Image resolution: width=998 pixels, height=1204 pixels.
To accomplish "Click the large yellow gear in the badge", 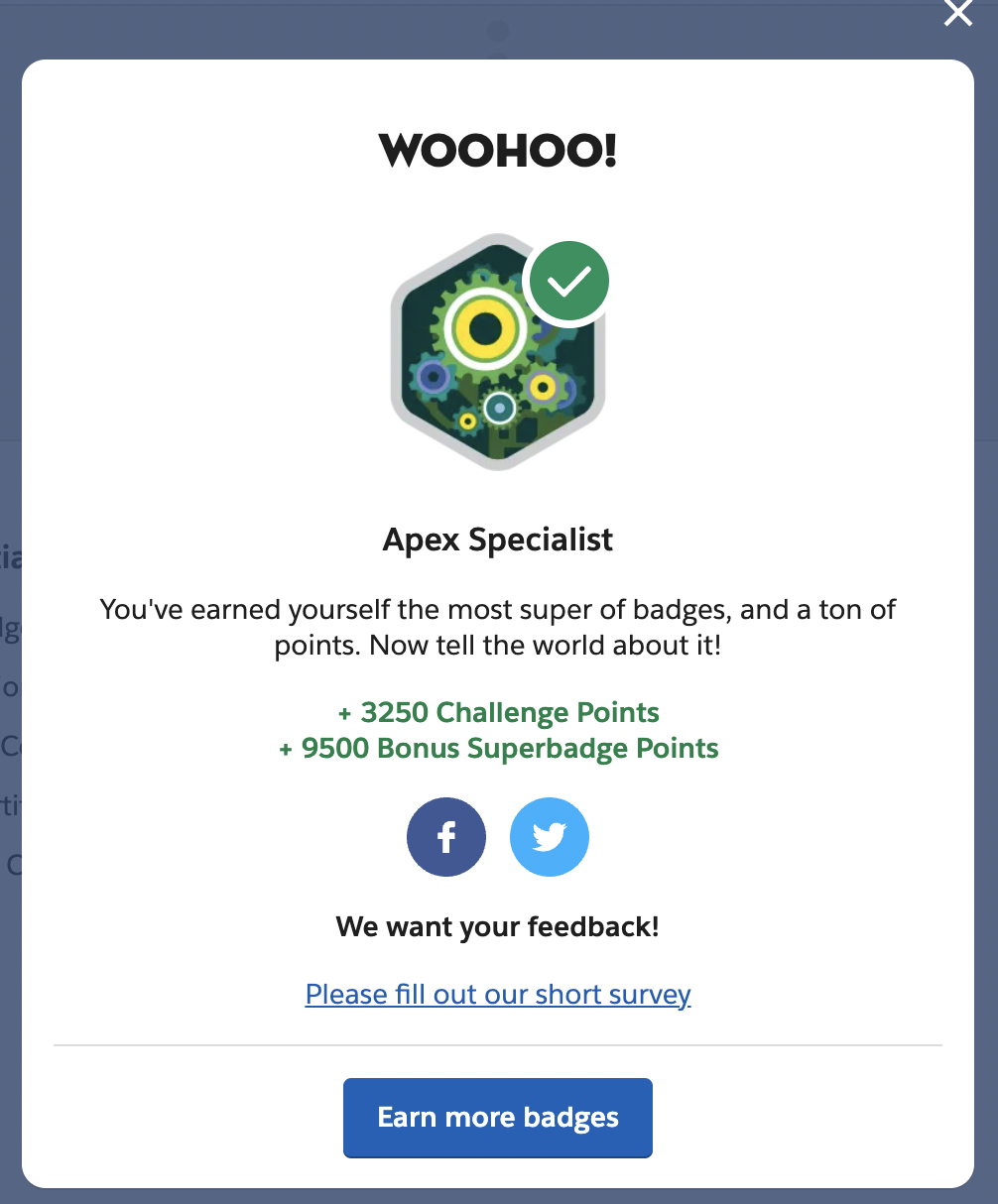I will pyautogui.click(x=484, y=328).
